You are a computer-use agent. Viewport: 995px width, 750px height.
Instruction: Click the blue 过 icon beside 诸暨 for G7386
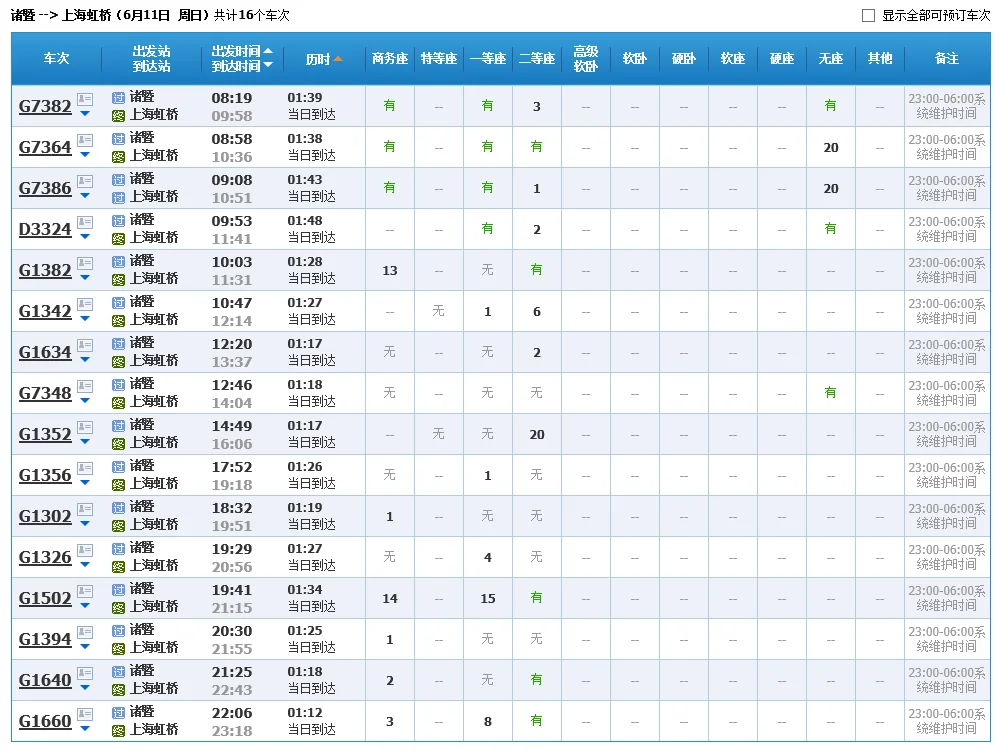pyautogui.click(x=116, y=181)
